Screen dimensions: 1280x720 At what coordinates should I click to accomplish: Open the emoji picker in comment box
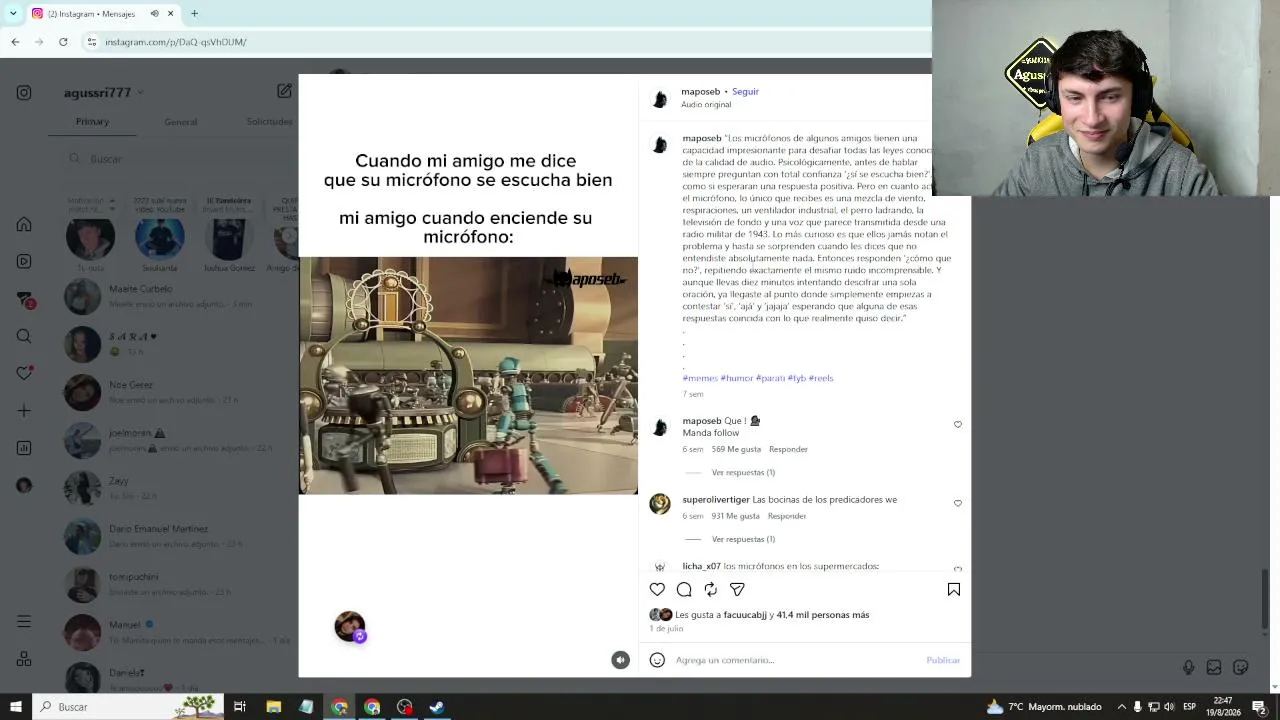pyautogui.click(x=657, y=660)
